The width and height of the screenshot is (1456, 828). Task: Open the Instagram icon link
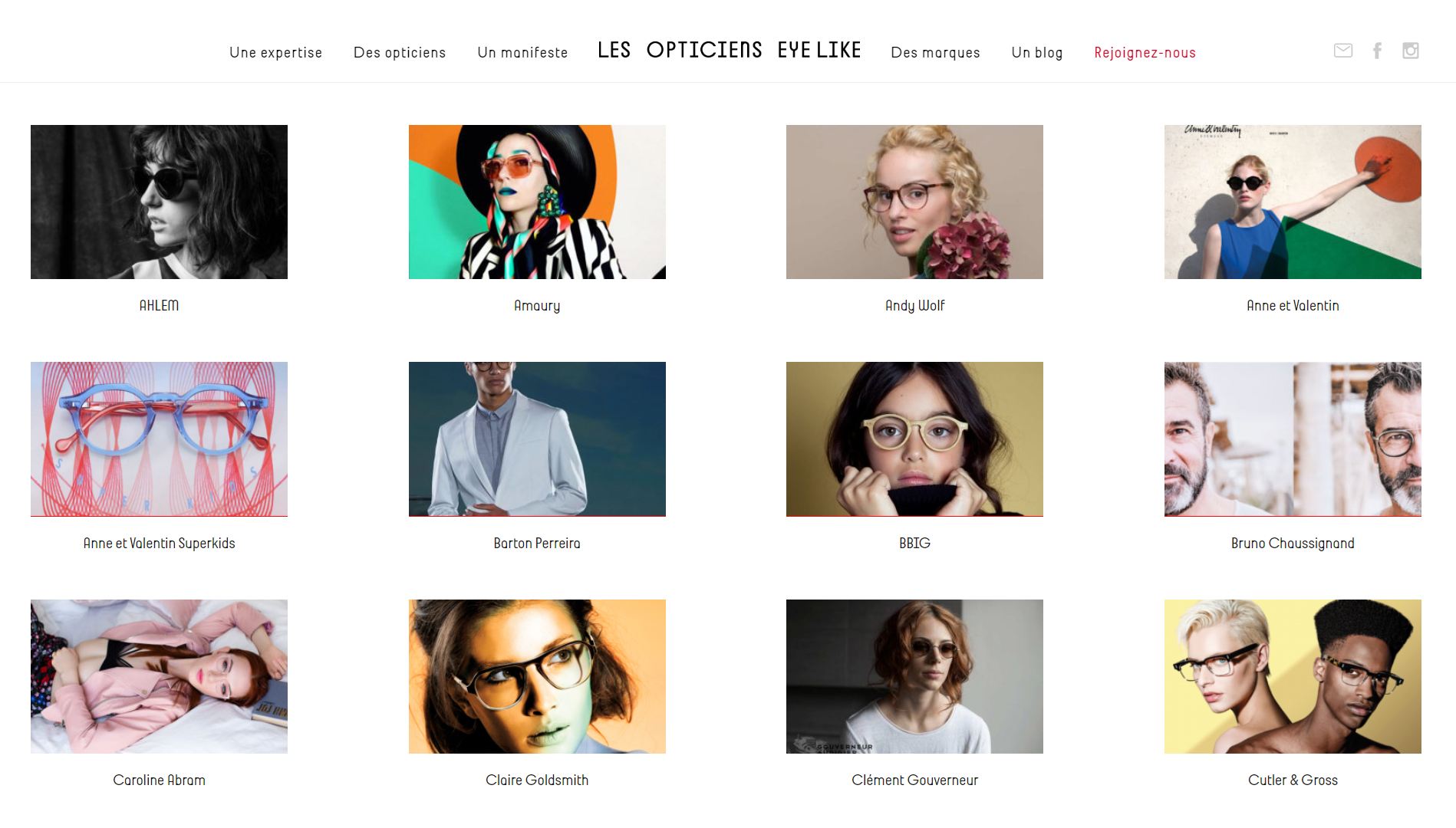(x=1411, y=51)
